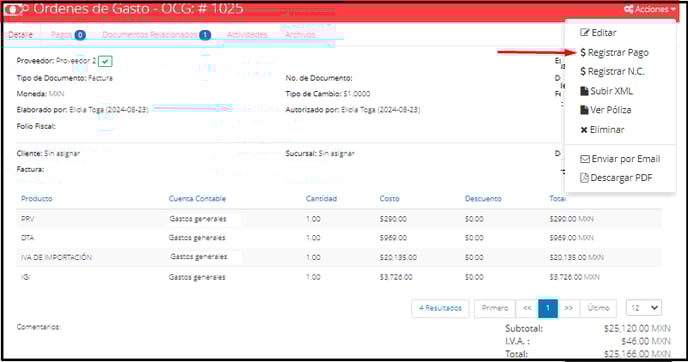Open the results-per-page dropdown showing 12

tap(644, 308)
